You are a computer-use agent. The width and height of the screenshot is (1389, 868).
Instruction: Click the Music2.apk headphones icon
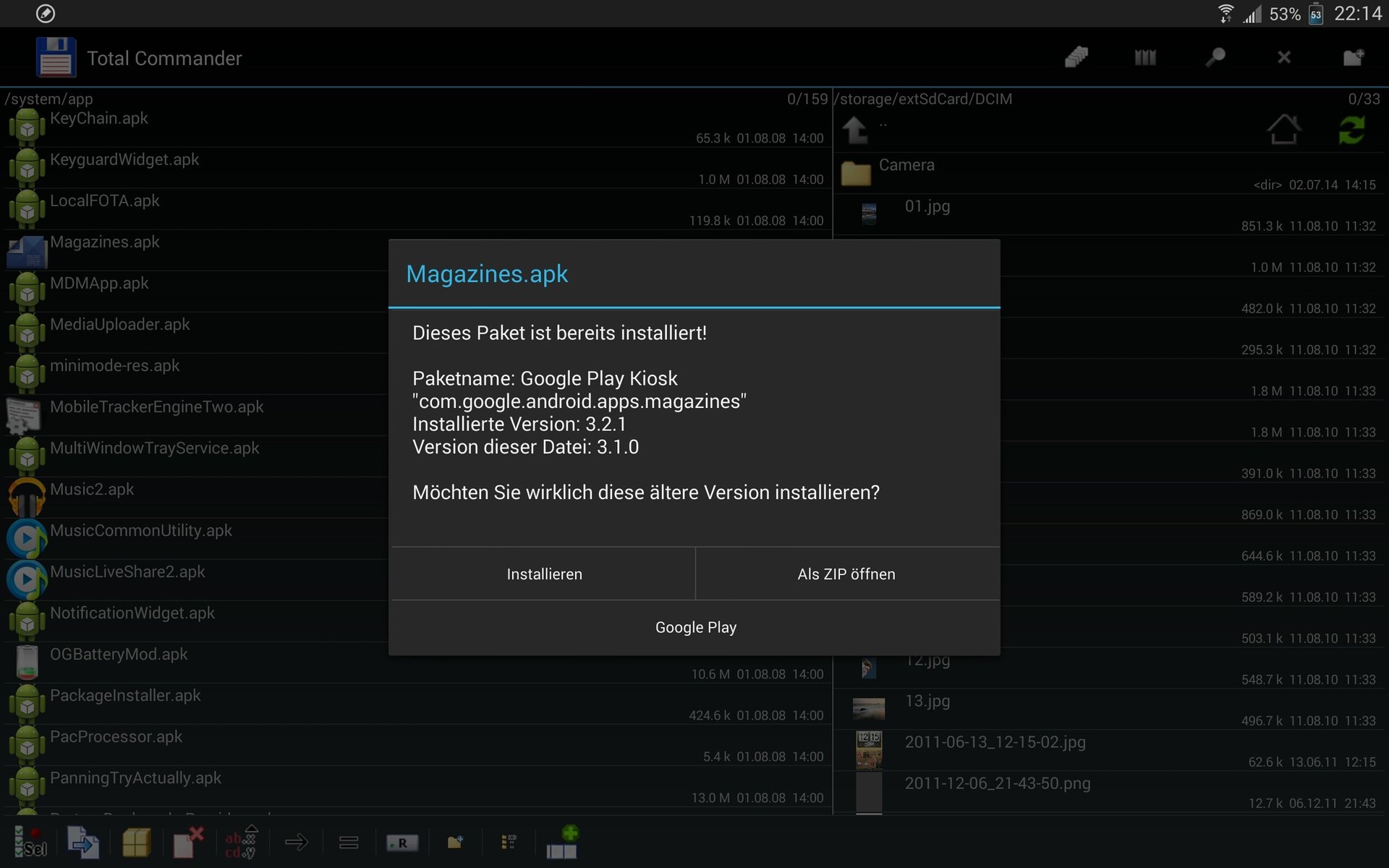[27, 498]
